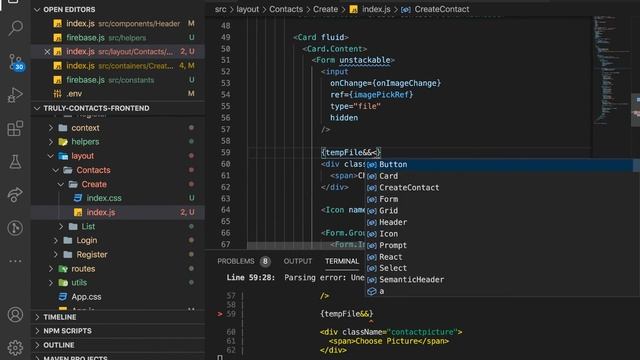Collapse the Contacts folder
The height and width of the screenshot is (360, 640).
(x=56, y=170)
